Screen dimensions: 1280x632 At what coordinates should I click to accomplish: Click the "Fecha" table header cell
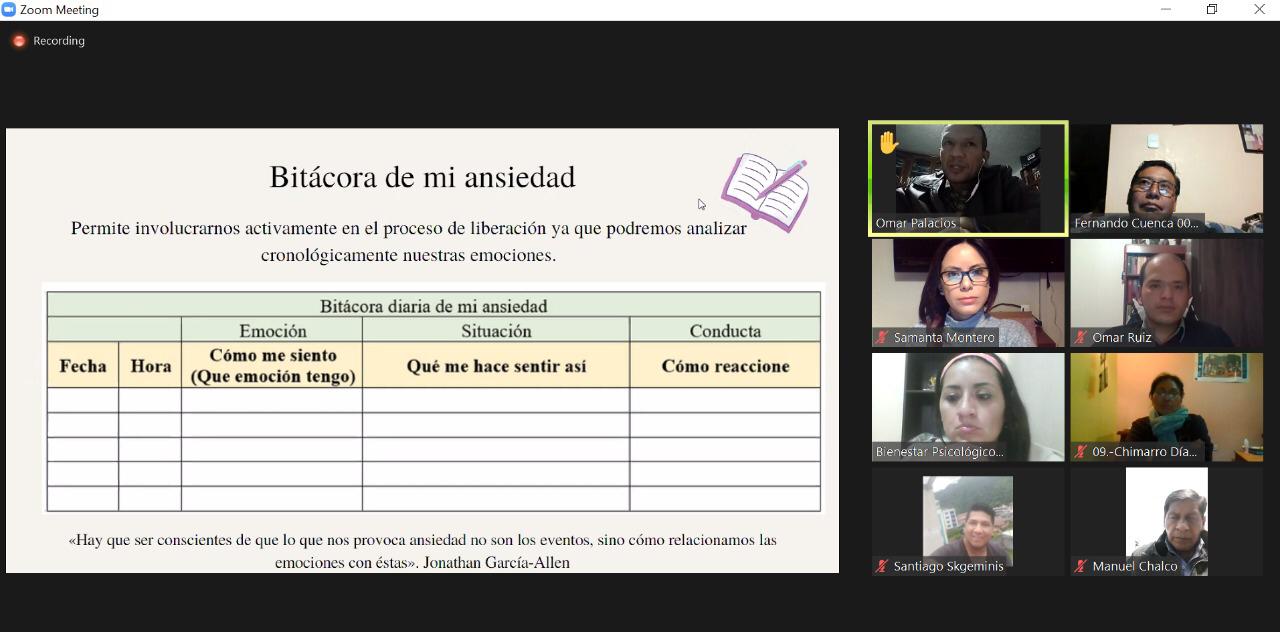[83, 366]
